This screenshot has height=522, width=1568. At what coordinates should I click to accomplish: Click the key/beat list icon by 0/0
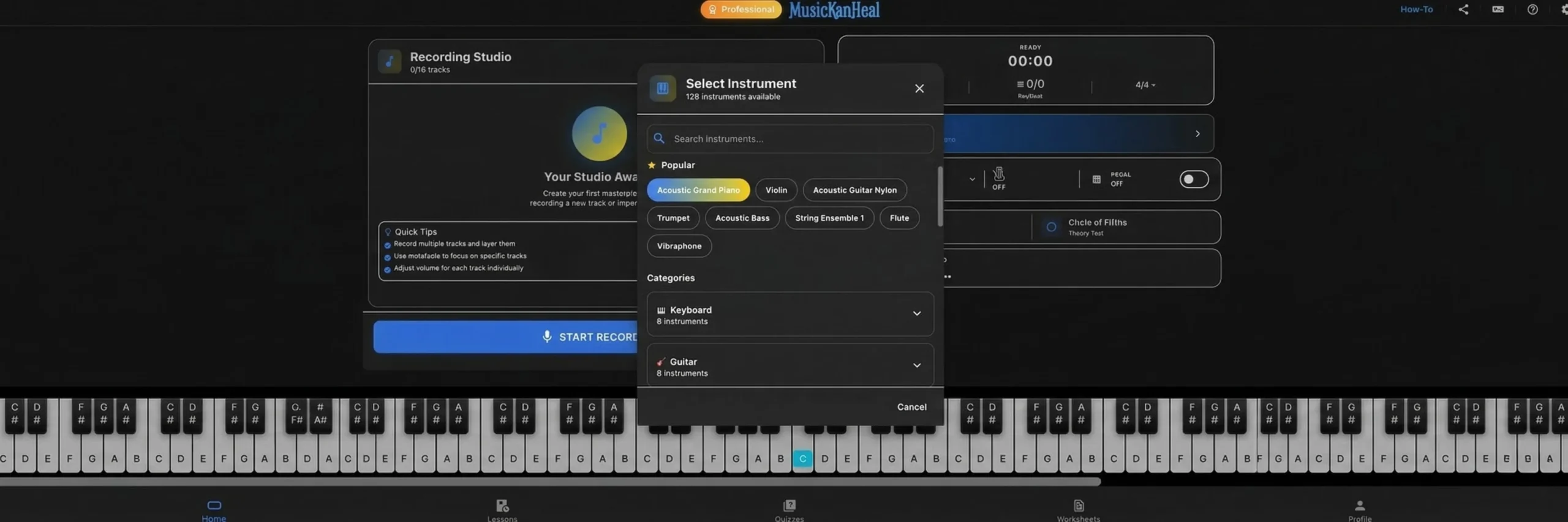[x=1020, y=84]
